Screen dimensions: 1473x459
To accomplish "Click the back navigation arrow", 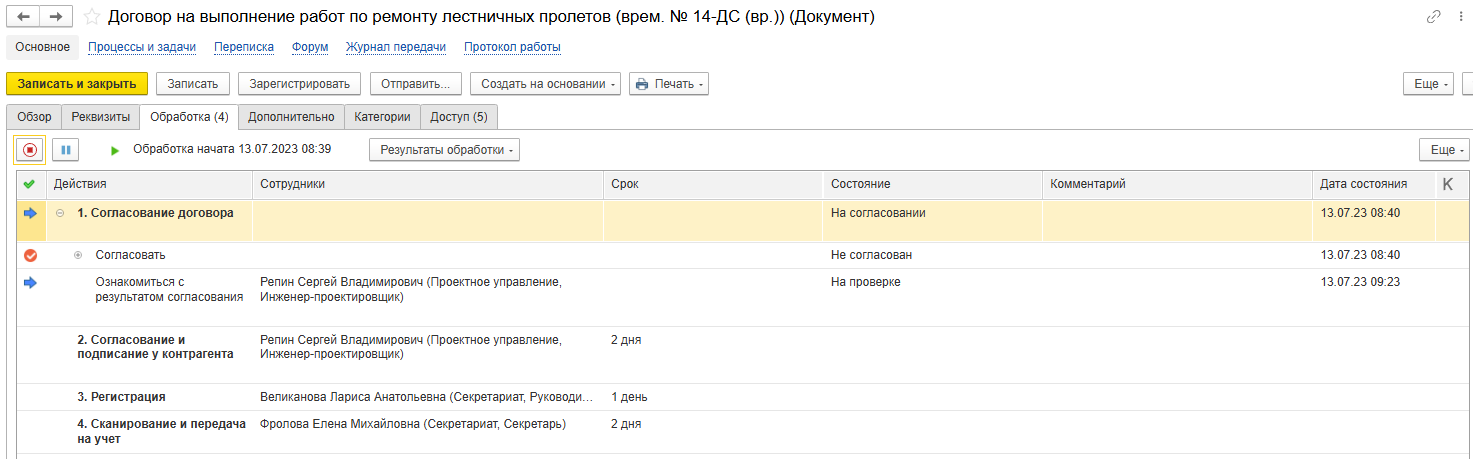I will [x=23, y=17].
